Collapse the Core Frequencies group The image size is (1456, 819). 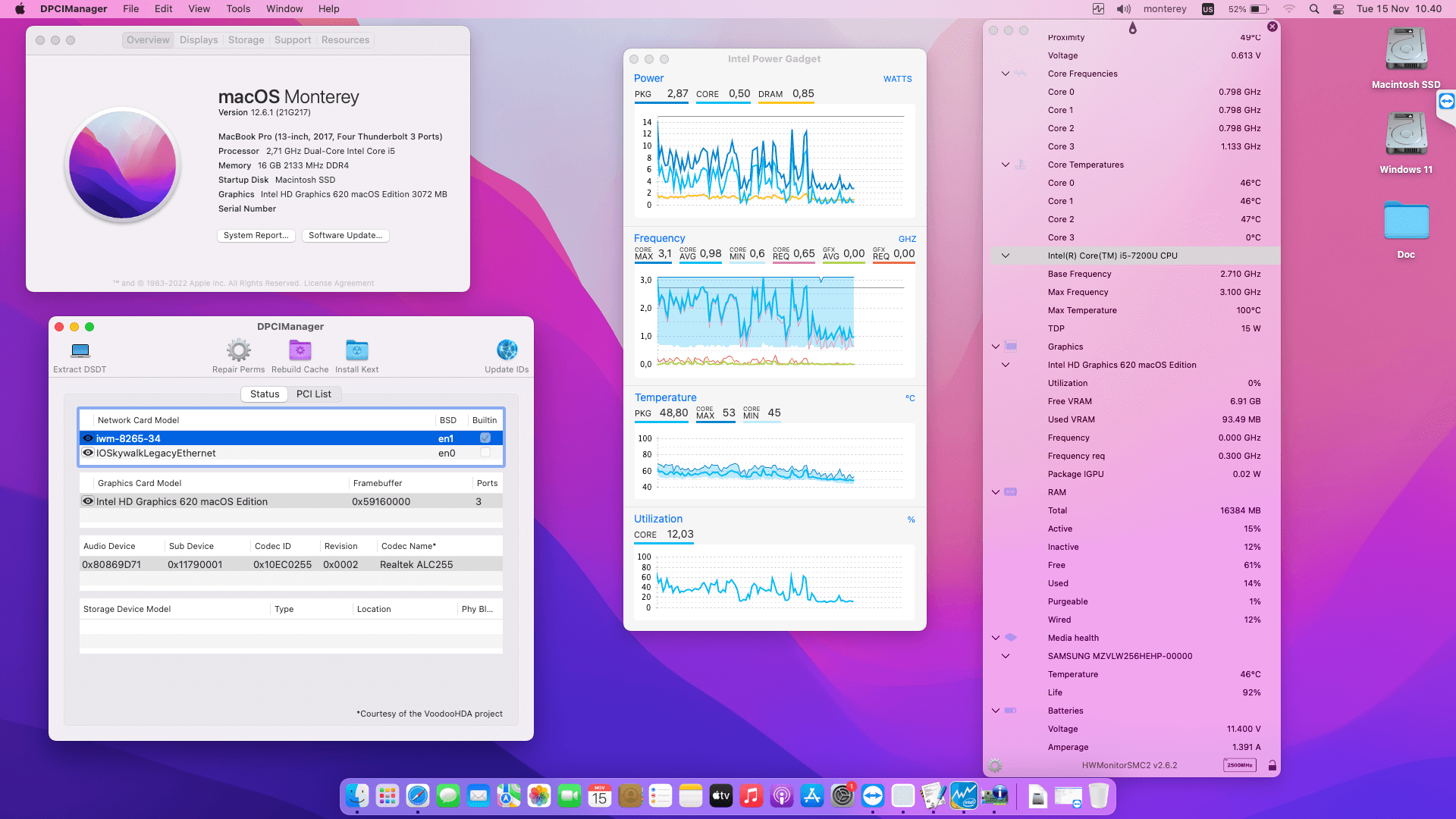pyautogui.click(x=1006, y=74)
